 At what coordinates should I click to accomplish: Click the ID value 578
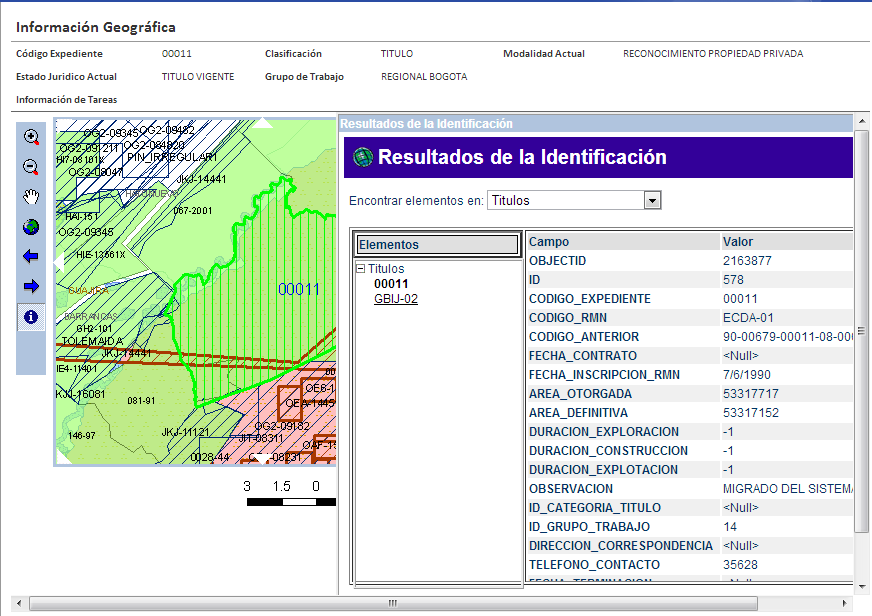(x=733, y=280)
